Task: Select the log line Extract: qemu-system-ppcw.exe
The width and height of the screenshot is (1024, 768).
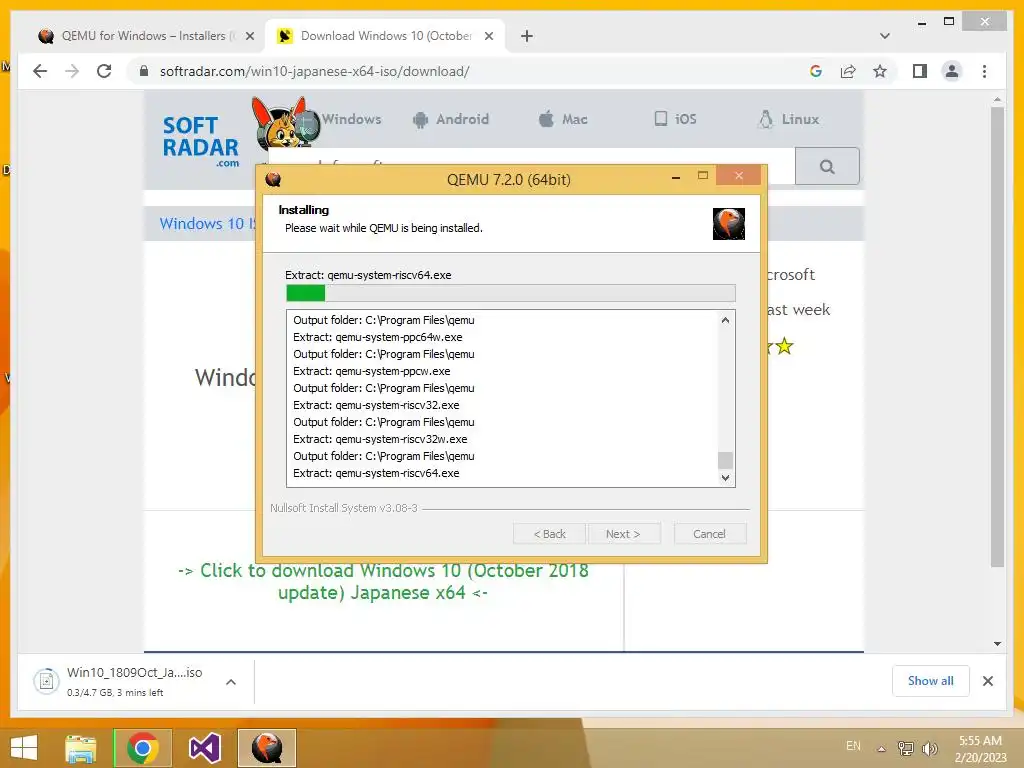Action: [372, 371]
